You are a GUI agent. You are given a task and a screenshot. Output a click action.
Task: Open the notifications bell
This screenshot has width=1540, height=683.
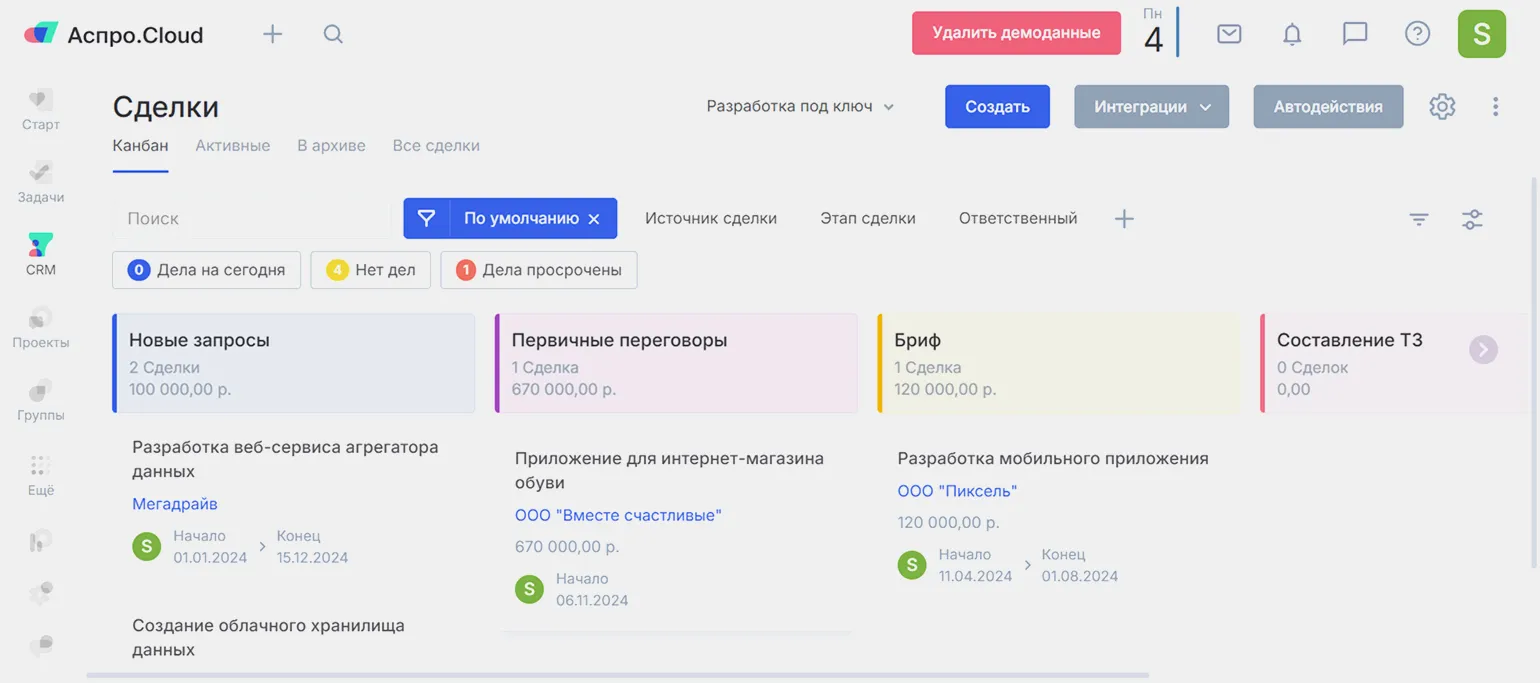pos(1292,34)
